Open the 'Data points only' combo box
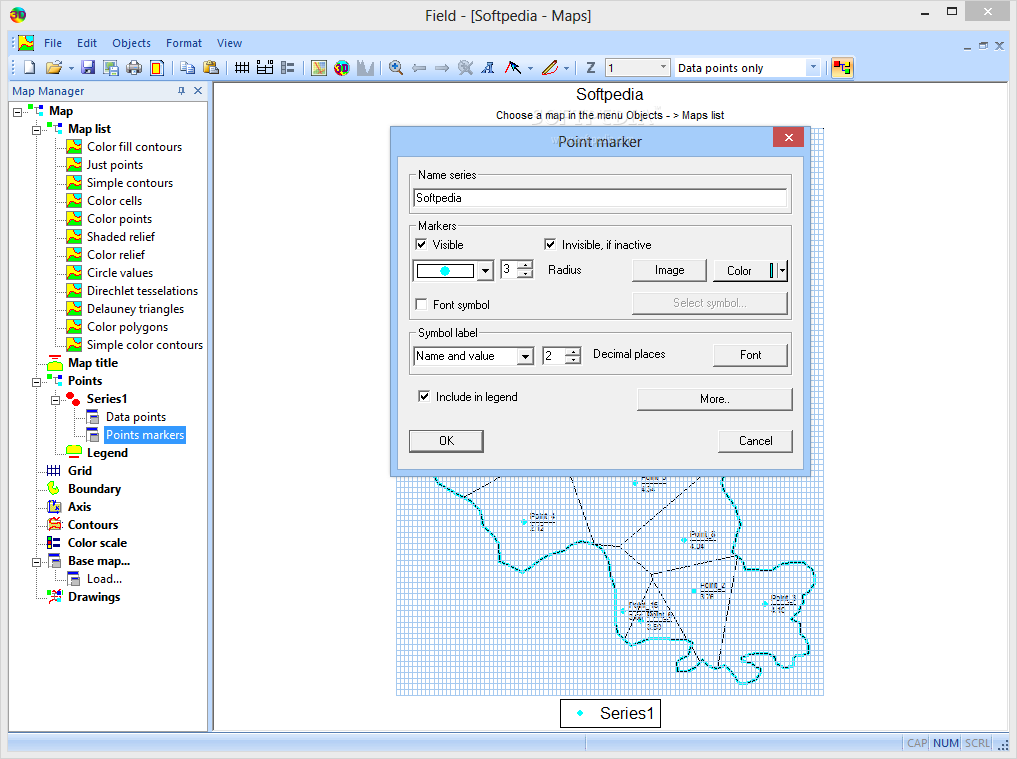 (x=812, y=68)
